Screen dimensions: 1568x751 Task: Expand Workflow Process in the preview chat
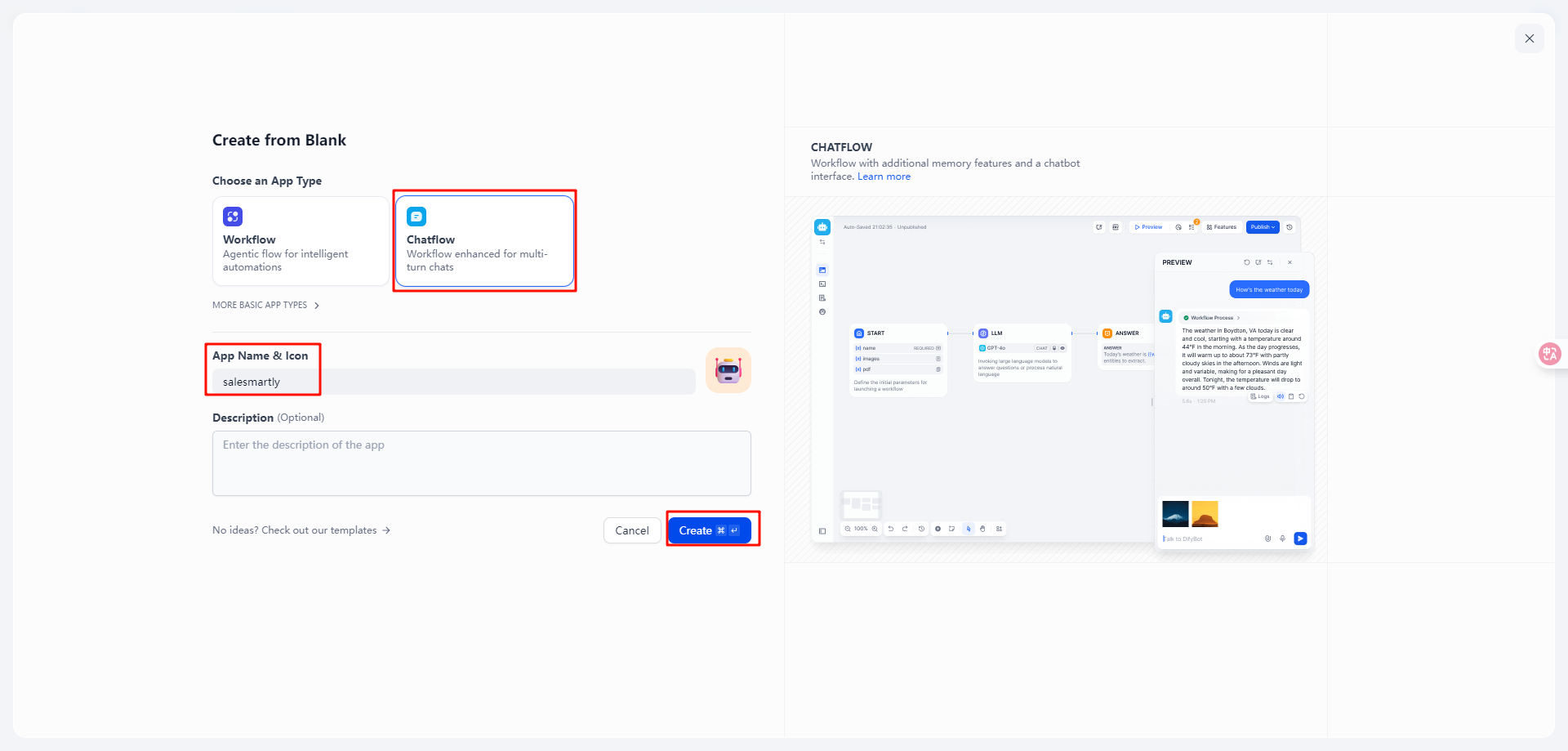click(x=1214, y=318)
